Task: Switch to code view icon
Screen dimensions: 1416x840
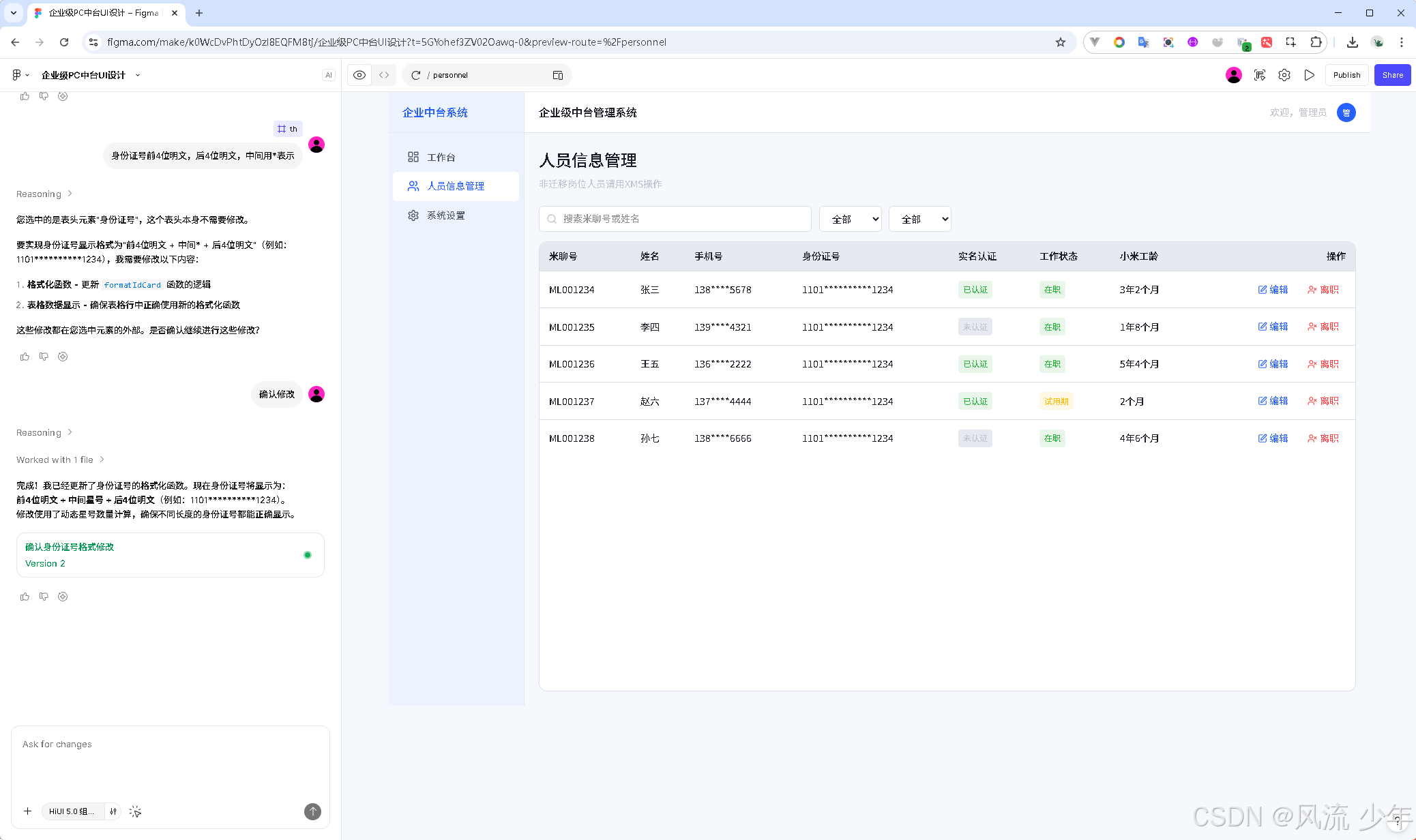Action: pyautogui.click(x=384, y=75)
